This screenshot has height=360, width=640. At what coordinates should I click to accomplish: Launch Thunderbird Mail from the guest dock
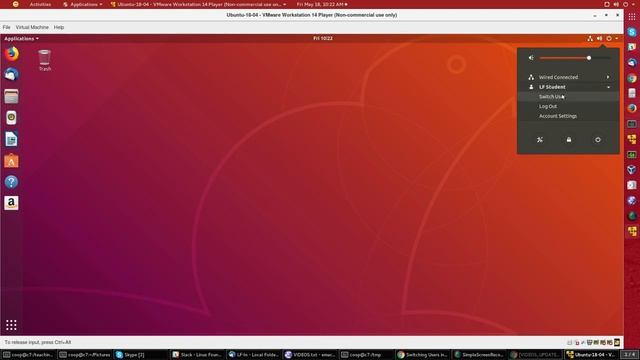[11, 75]
